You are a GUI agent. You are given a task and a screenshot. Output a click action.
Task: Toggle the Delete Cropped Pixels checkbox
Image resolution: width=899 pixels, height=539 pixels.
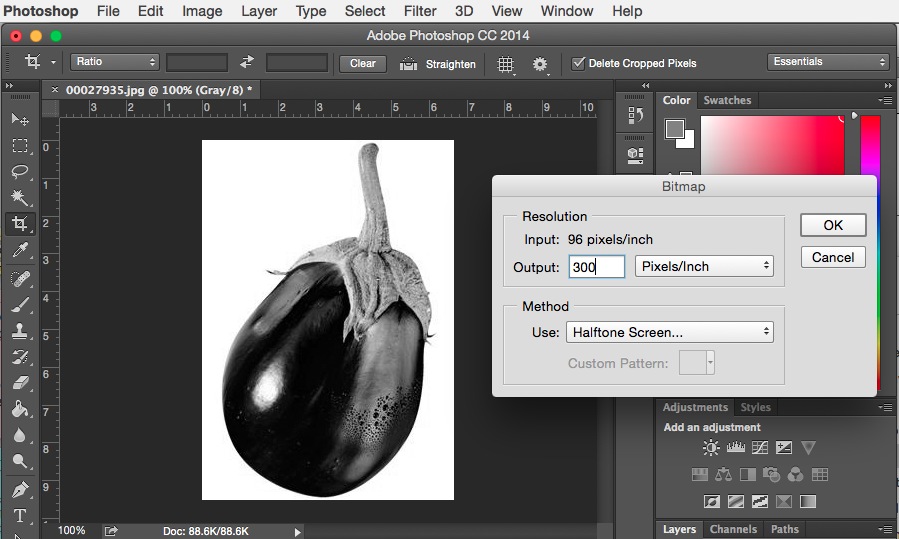point(578,63)
